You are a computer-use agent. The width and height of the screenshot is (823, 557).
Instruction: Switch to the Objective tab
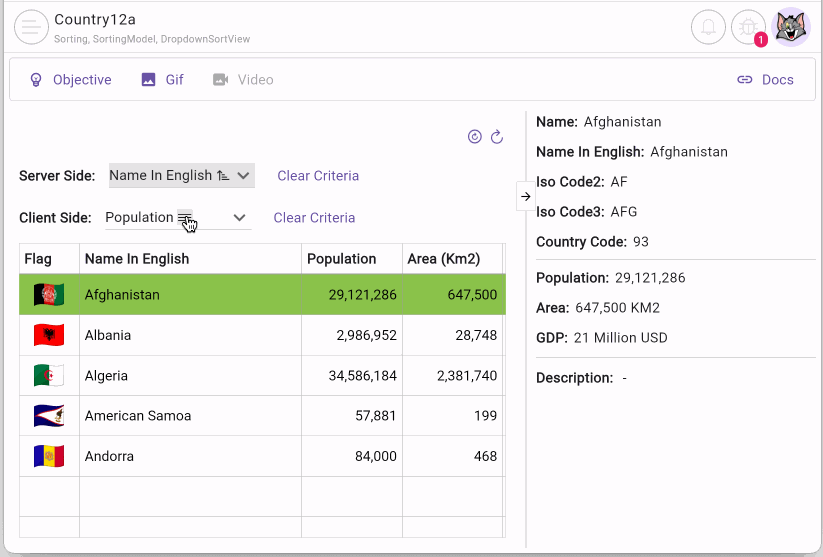70,80
